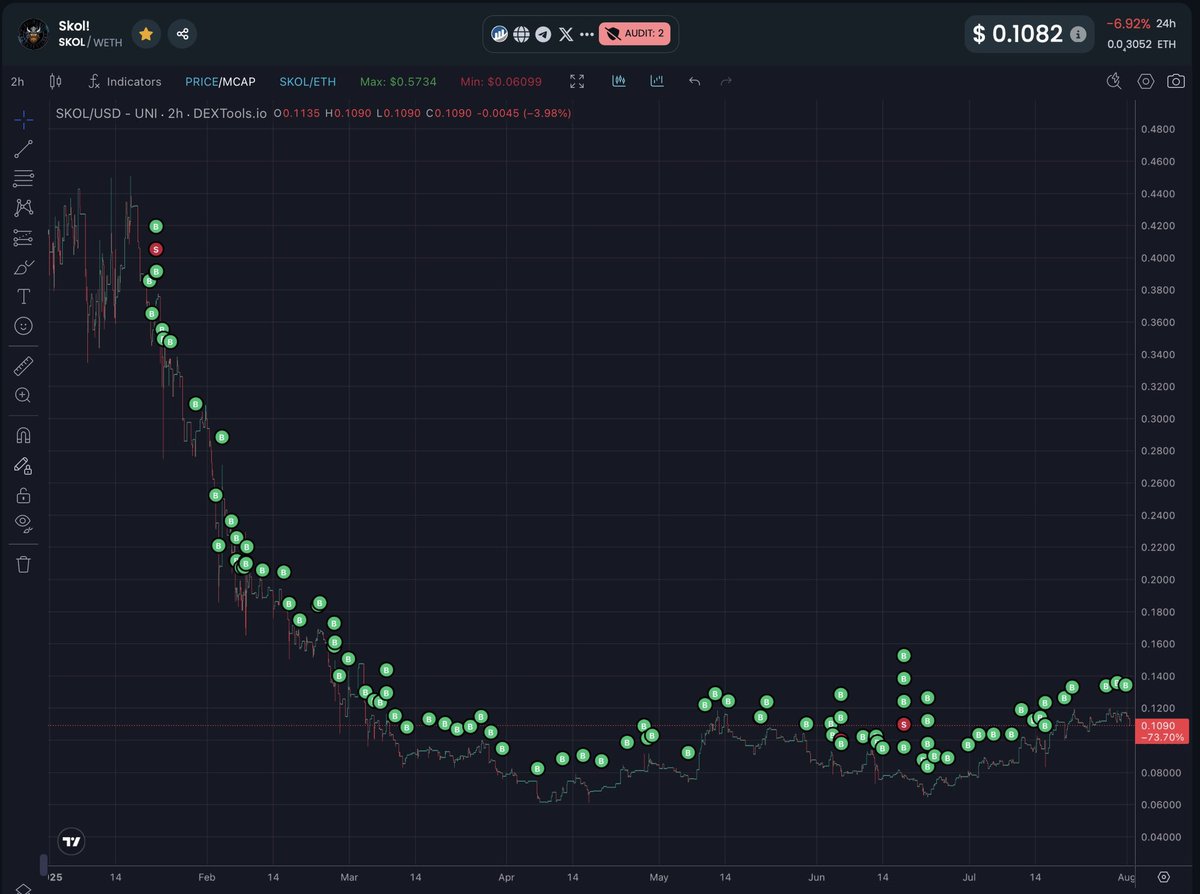Click the red S sell marker in mid-June
Viewport: 1200px width, 894px height.
[x=904, y=724]
